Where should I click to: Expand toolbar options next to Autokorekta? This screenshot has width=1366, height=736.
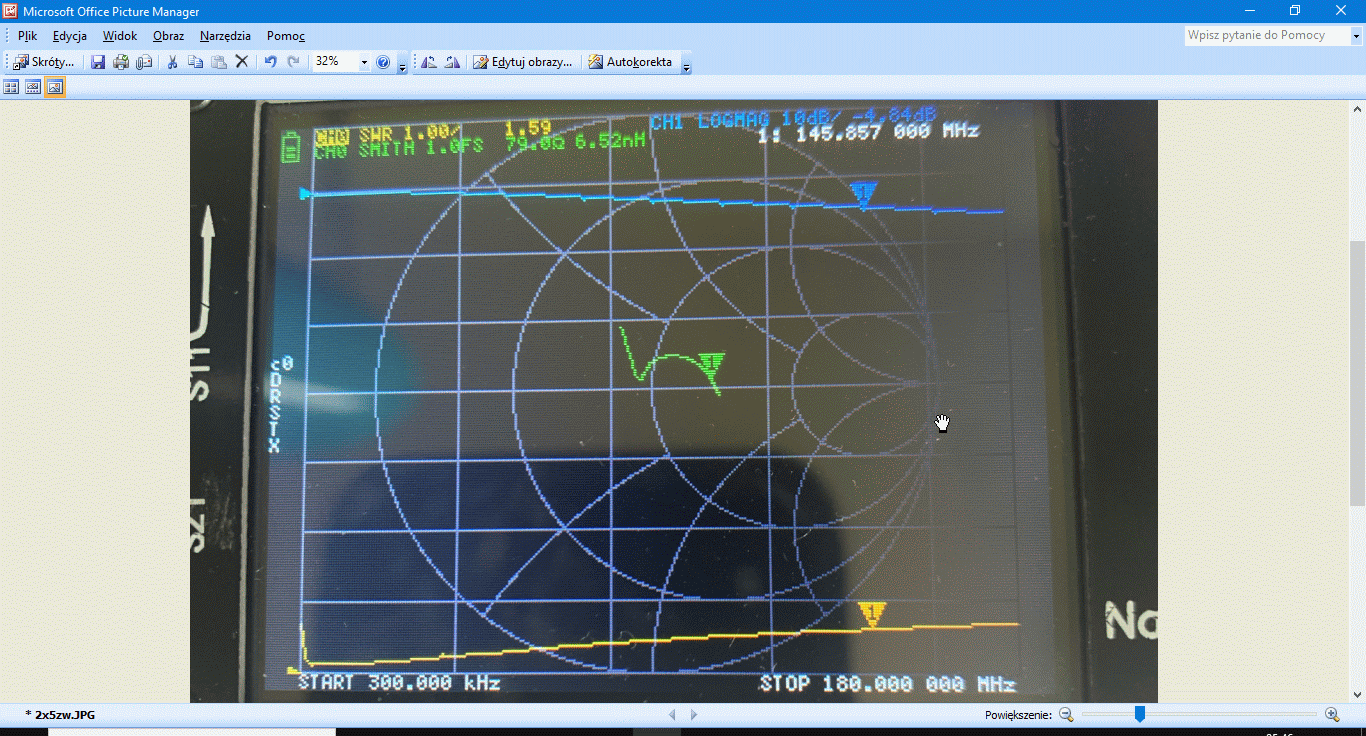point(686,66)
